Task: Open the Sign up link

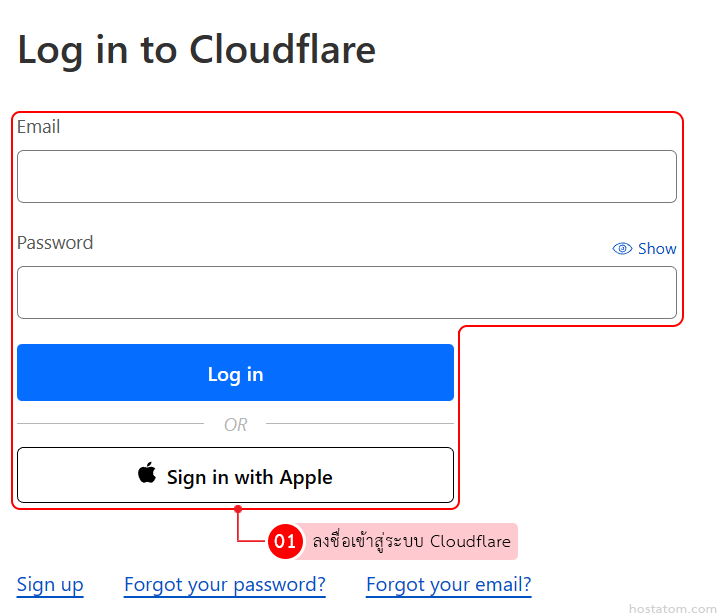Action: pos(50,585)
